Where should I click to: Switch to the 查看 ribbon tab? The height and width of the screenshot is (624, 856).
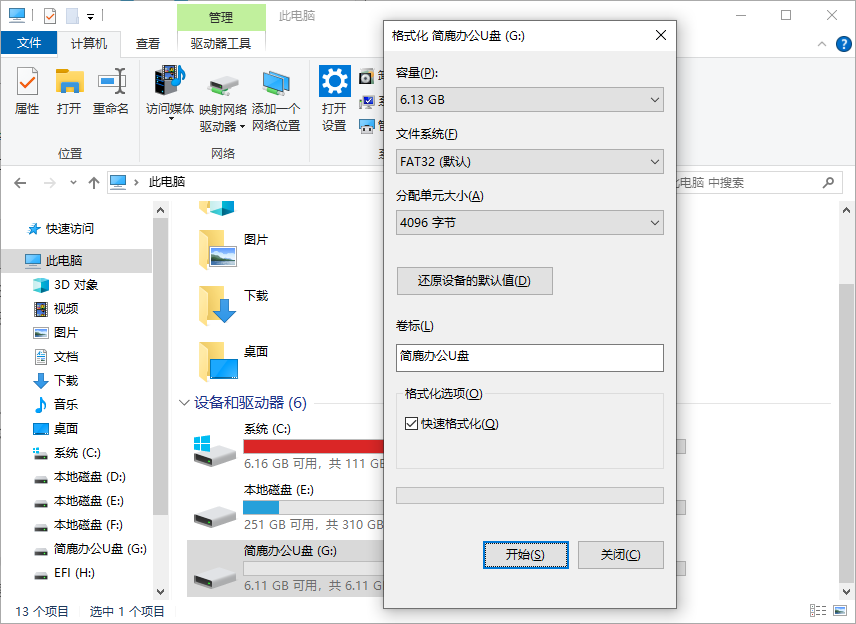147,43
